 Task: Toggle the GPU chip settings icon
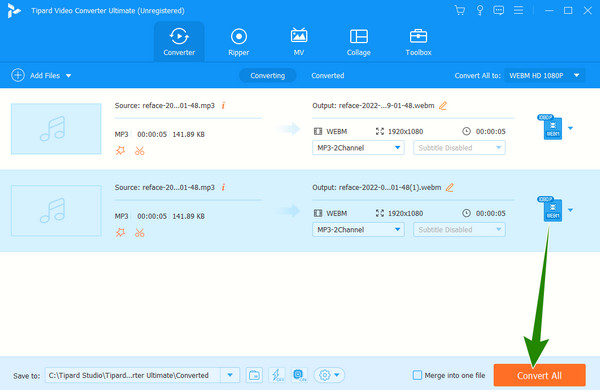pos(299,375)
